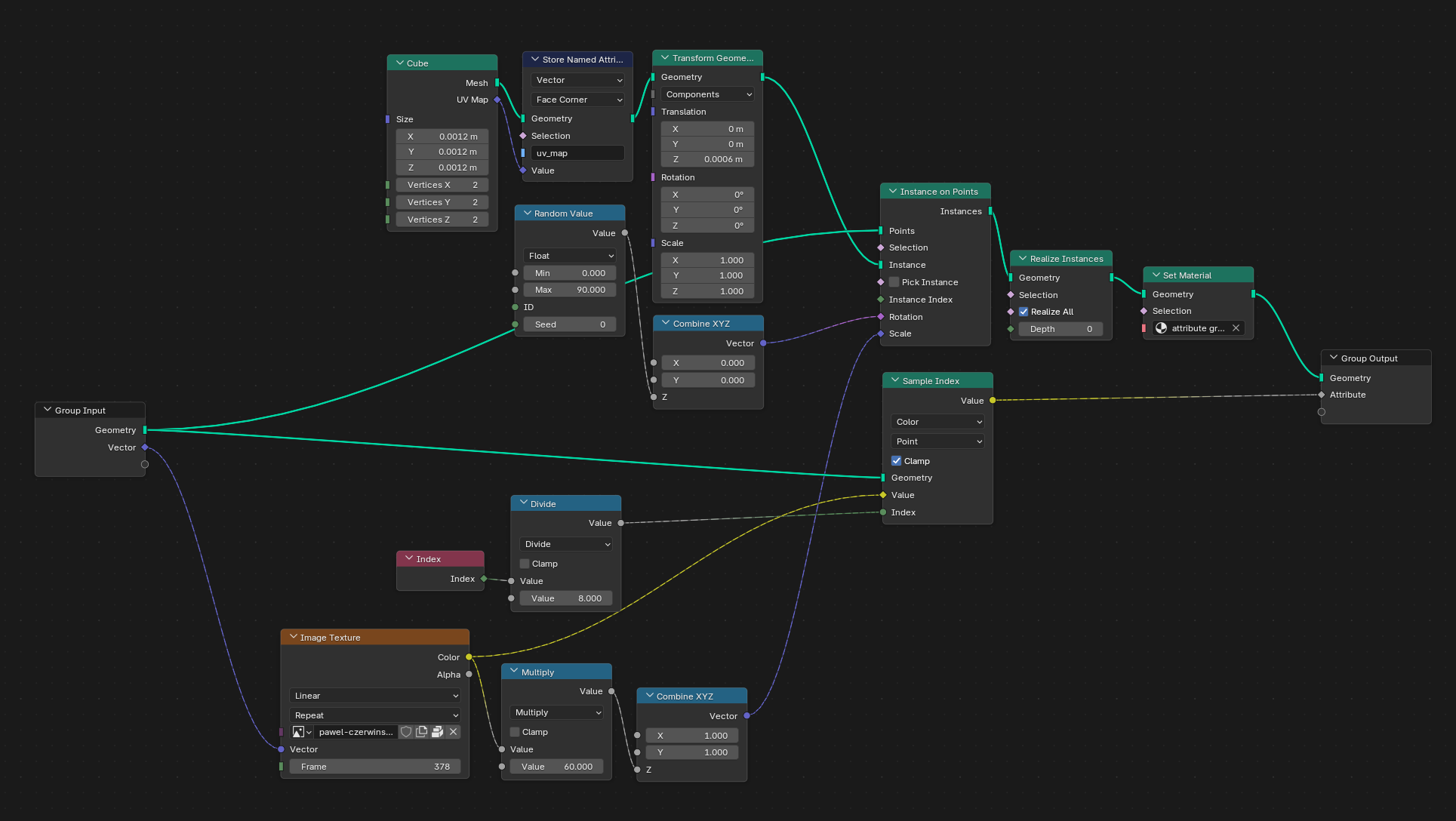Uncheck Clamp in Sample Index node
The image size is (1456, 821).
[897, 461]
